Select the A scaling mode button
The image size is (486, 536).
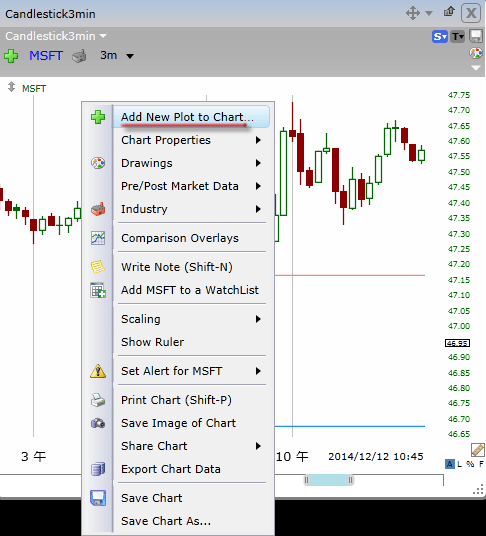point(449,464)
